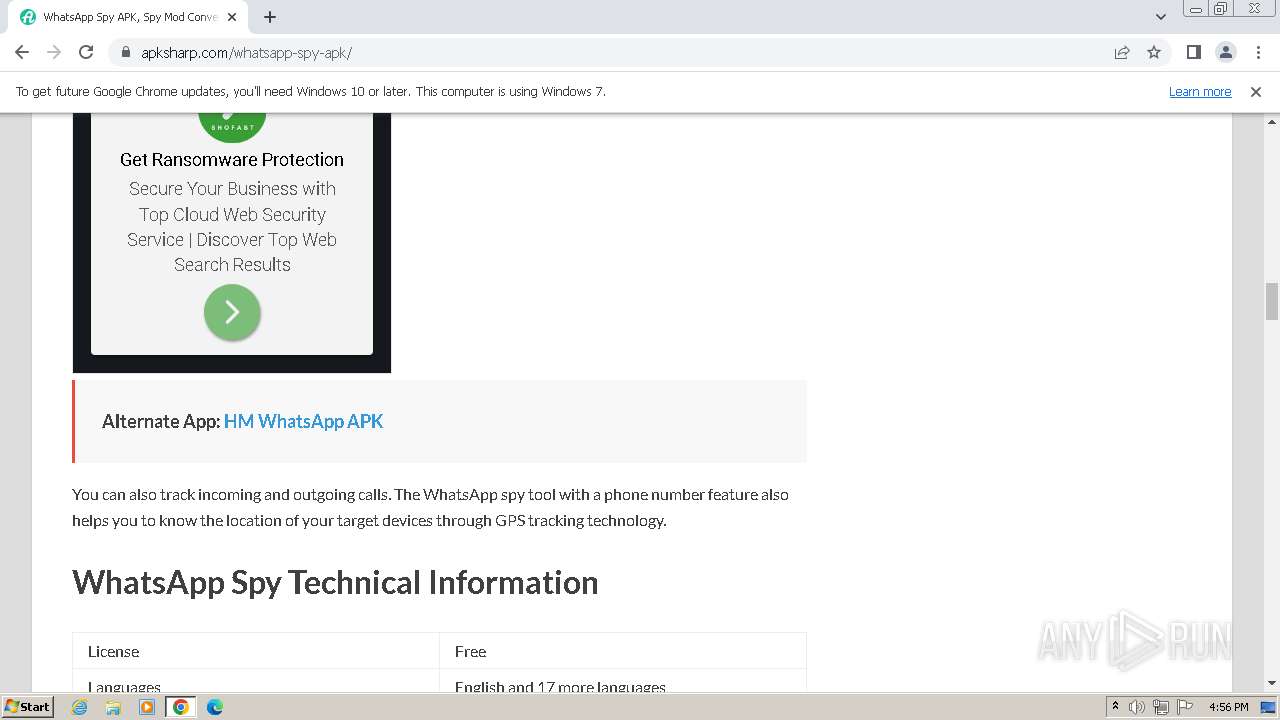Open File Explorer from taskbar
1280x720 pixels.
click(x=113, y=707)
